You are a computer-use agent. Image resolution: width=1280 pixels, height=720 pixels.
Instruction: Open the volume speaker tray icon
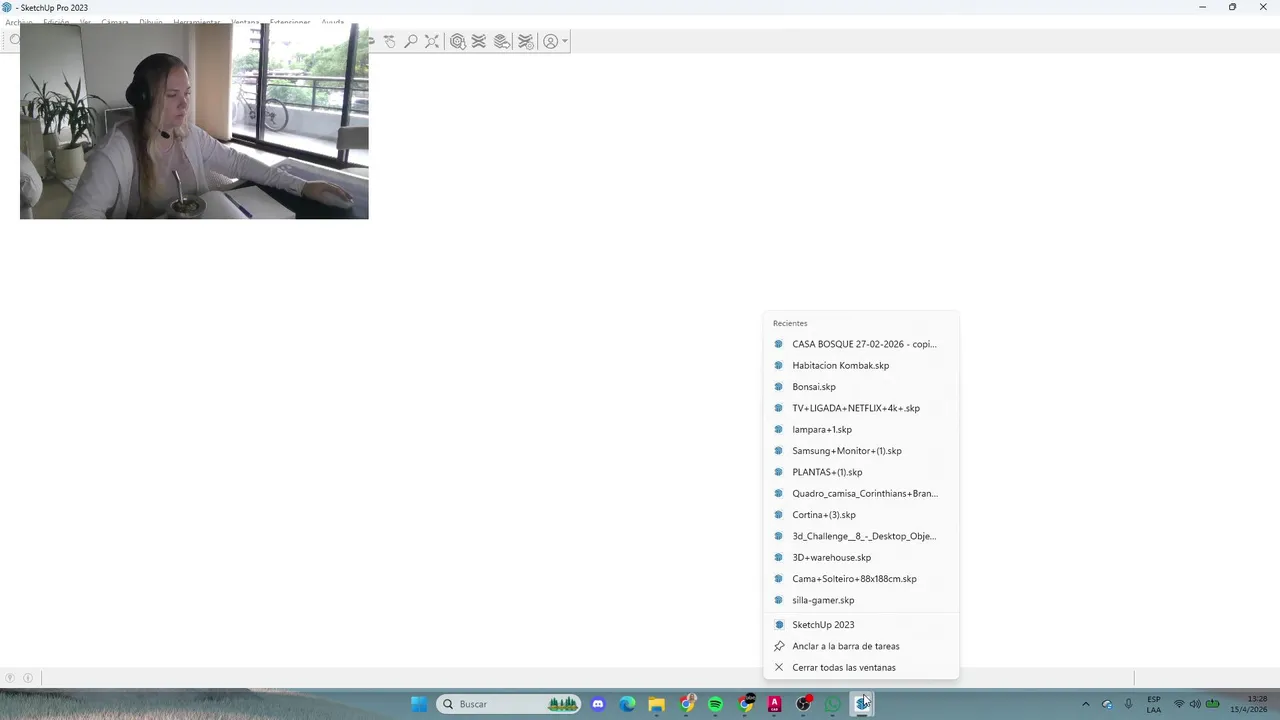(x=1195, y=704)
